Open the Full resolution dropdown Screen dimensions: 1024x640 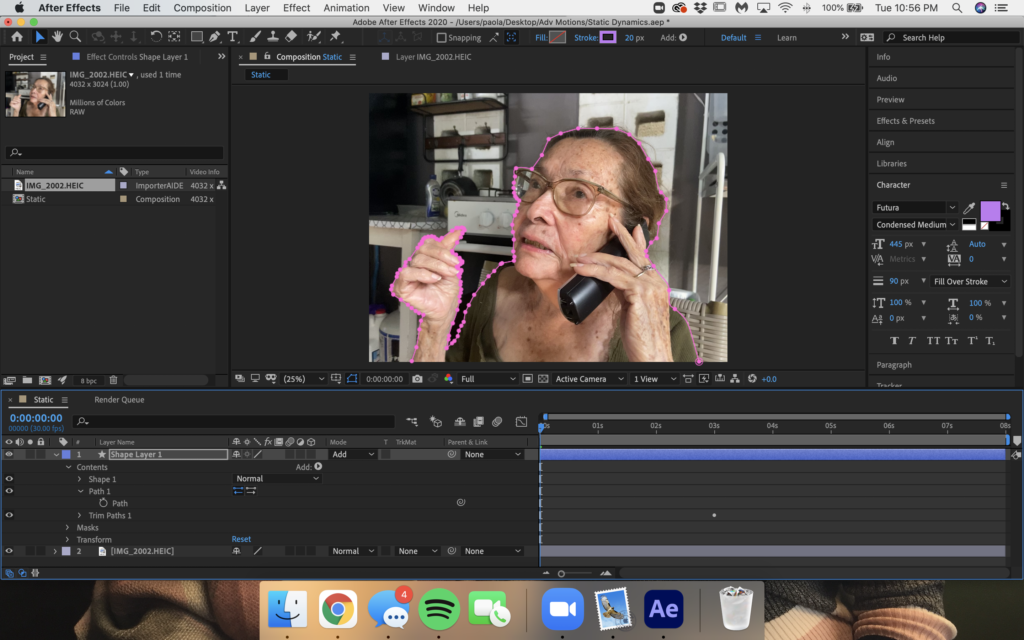click(488, 379)
